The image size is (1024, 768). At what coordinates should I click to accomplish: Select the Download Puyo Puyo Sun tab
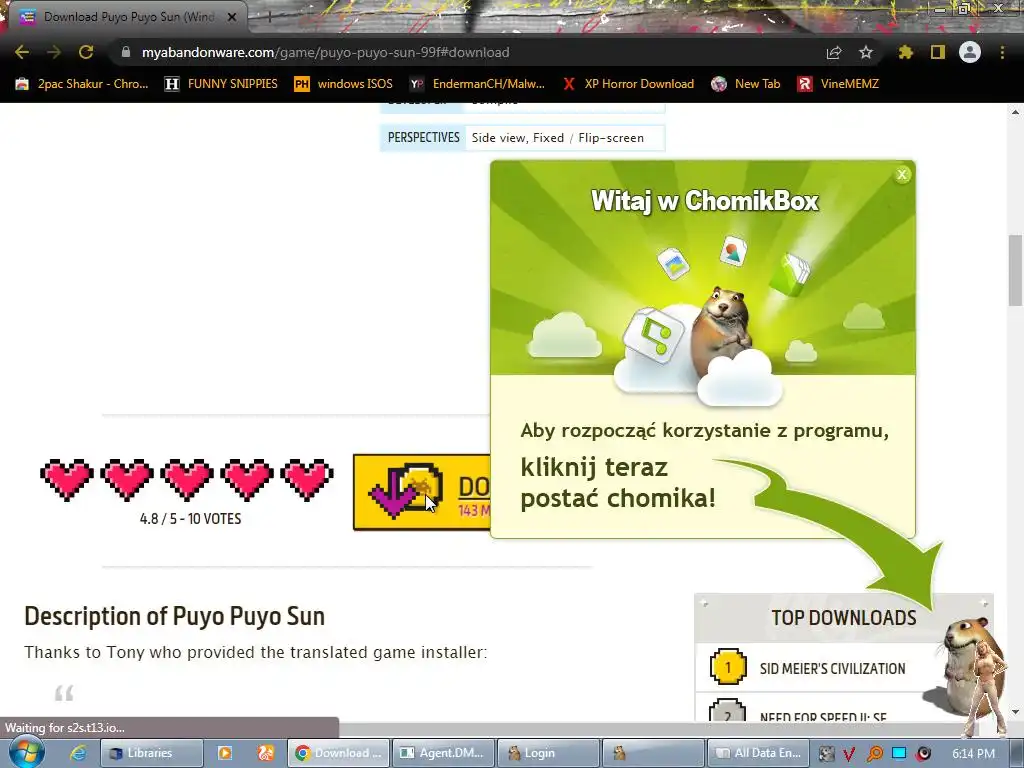tap(129, 17)
